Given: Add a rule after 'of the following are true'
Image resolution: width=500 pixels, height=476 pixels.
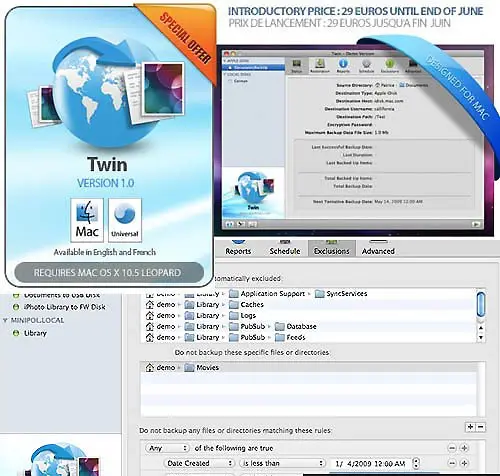Looking at the screenshot, I should [464, 448].
